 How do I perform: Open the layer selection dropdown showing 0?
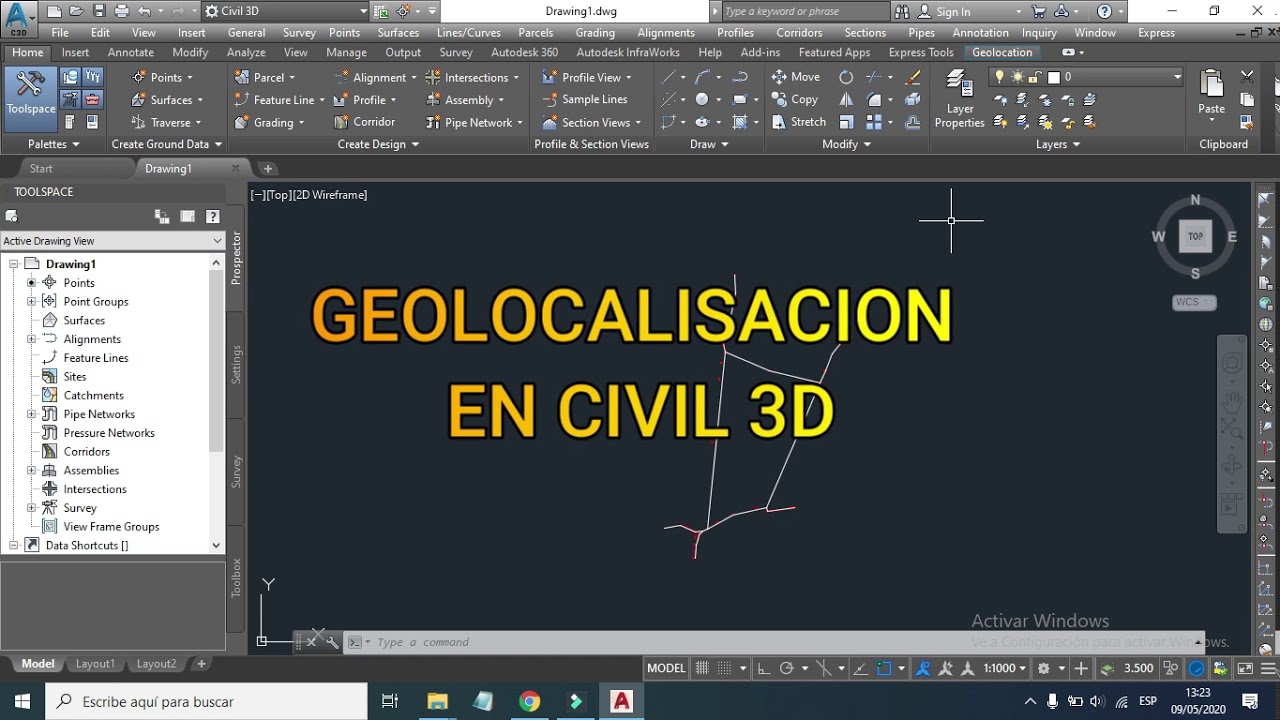[1086, 77]
